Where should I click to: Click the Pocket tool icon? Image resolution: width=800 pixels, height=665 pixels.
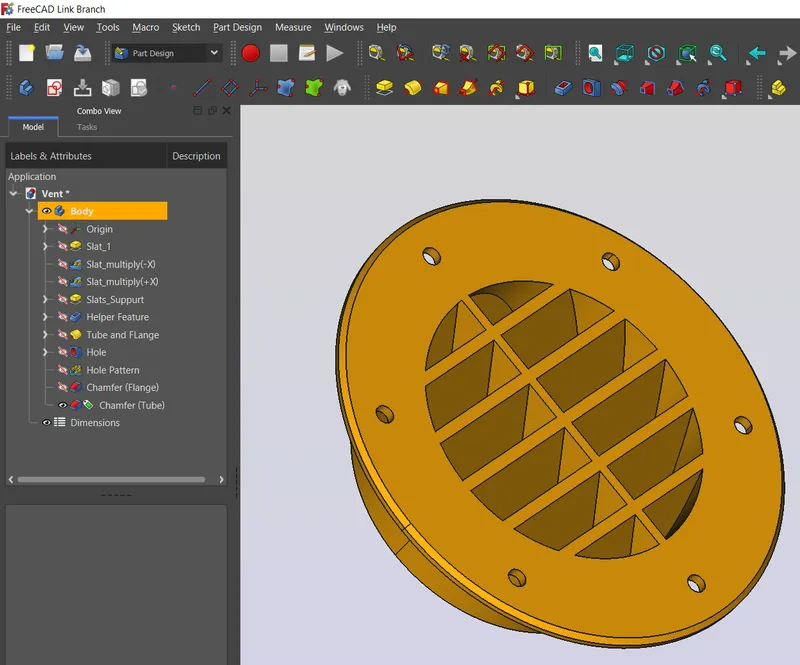[x=563, y=88]
